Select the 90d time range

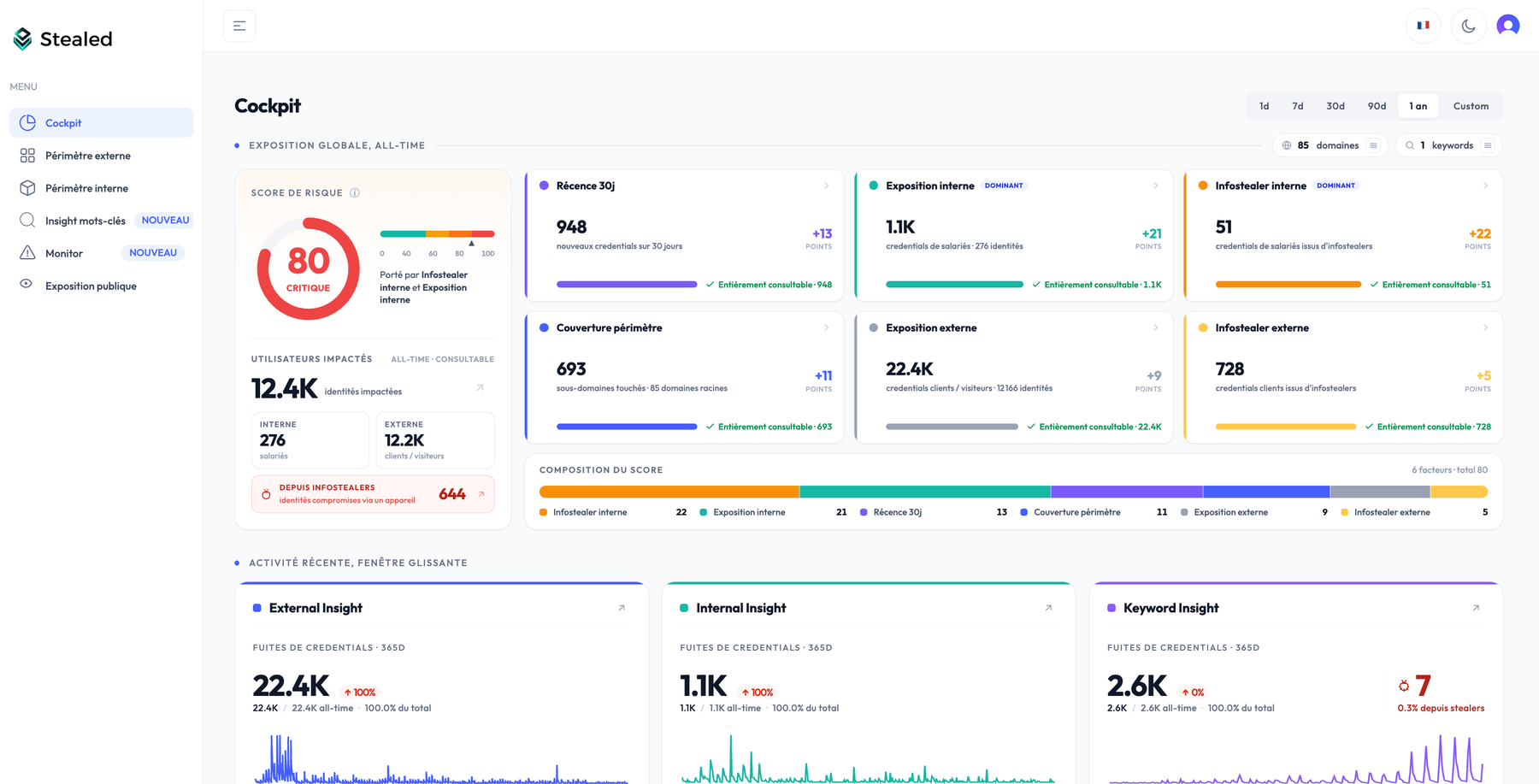1377,106
